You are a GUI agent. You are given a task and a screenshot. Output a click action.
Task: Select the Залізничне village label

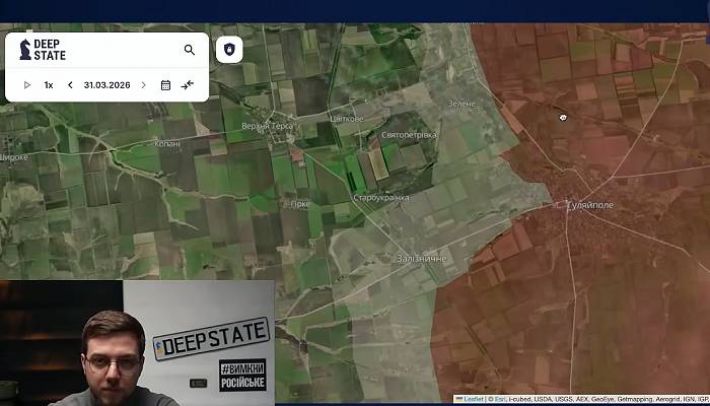click(x=422, y=259)
